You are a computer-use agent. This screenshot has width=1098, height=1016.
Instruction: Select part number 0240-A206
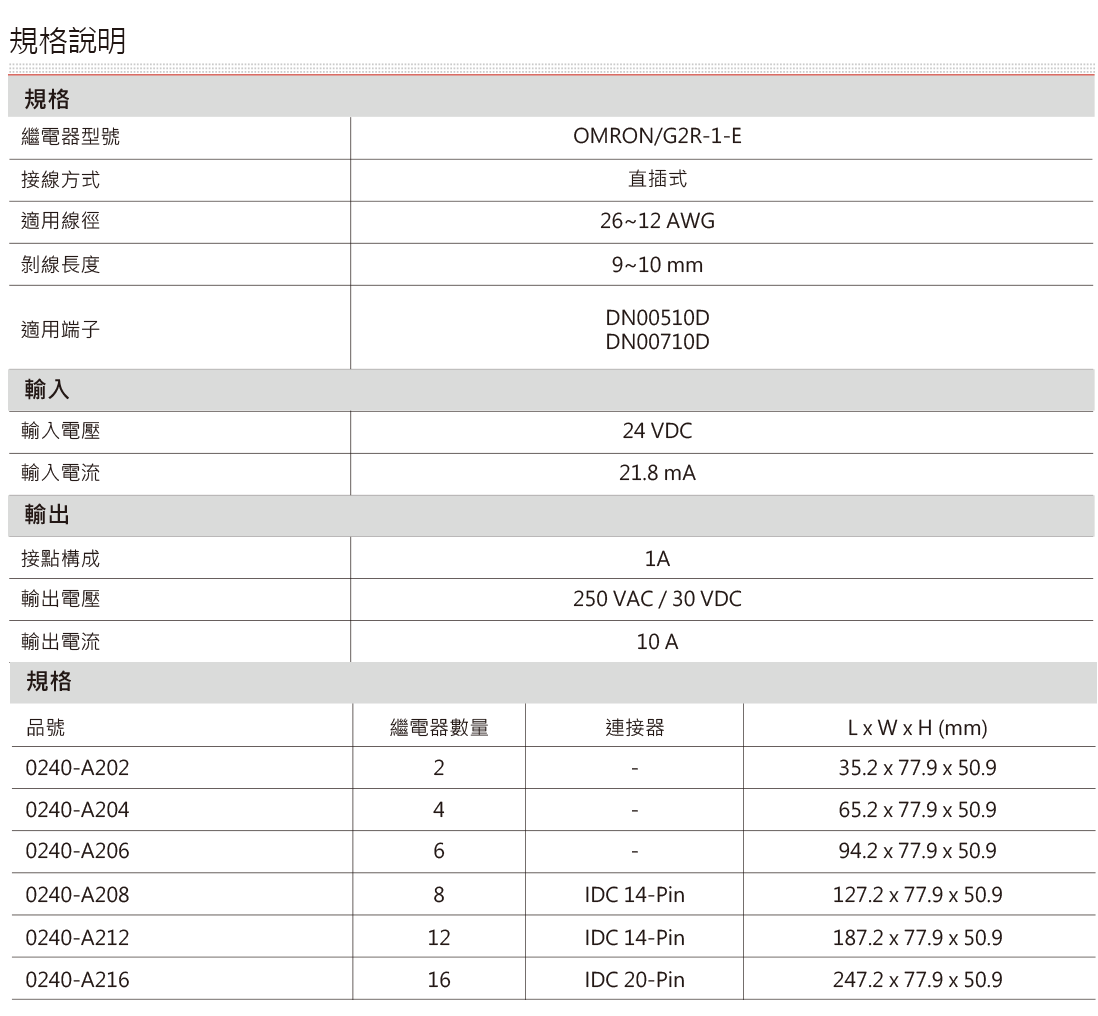[77, 851]
